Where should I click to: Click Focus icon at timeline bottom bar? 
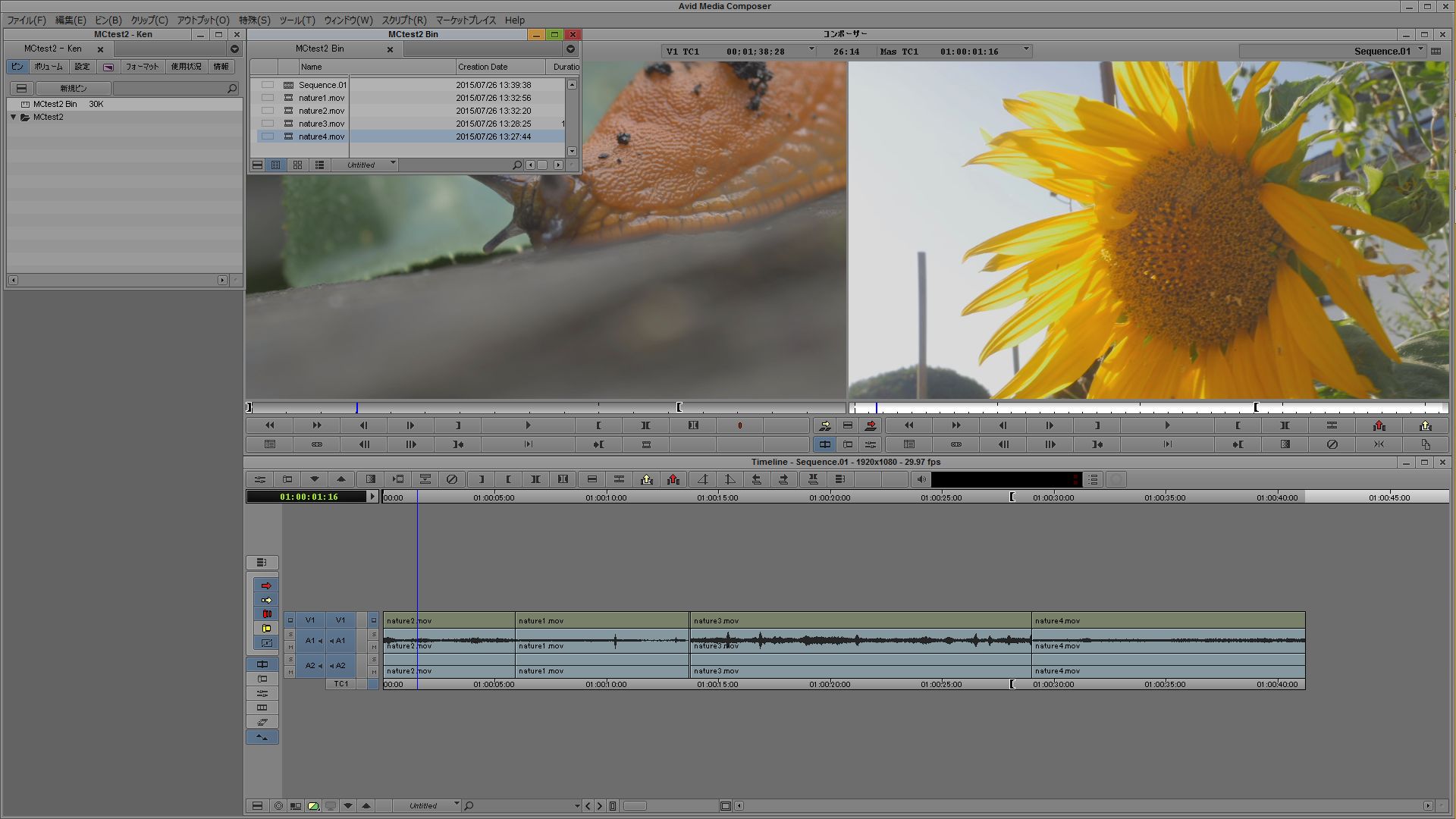click(x=278, y=806)
